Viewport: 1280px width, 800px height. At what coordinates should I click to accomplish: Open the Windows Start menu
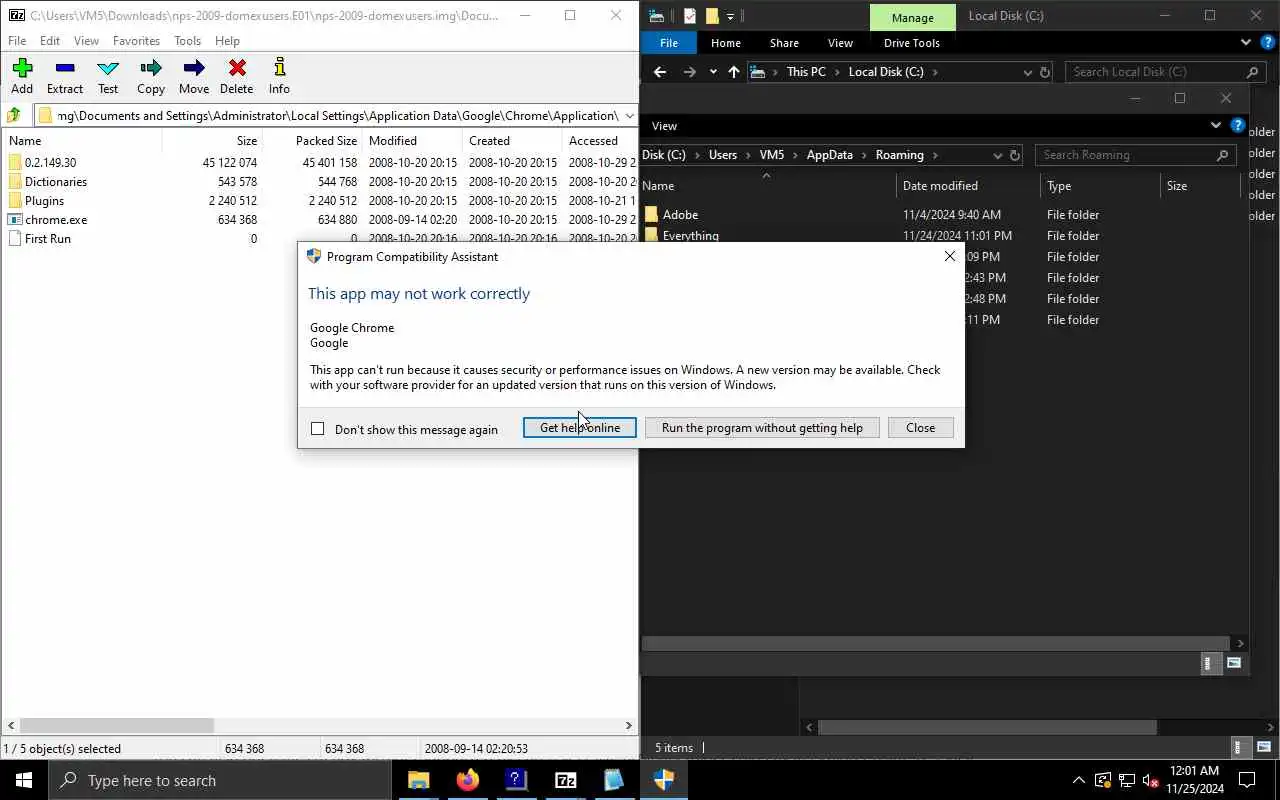point(24,780)
